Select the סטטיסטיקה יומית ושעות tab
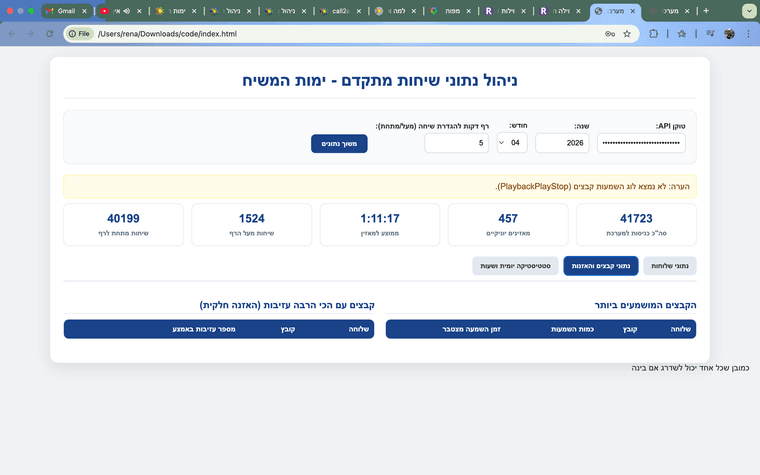The height and width of the screenshot is (475, 760). pos(515,266)
